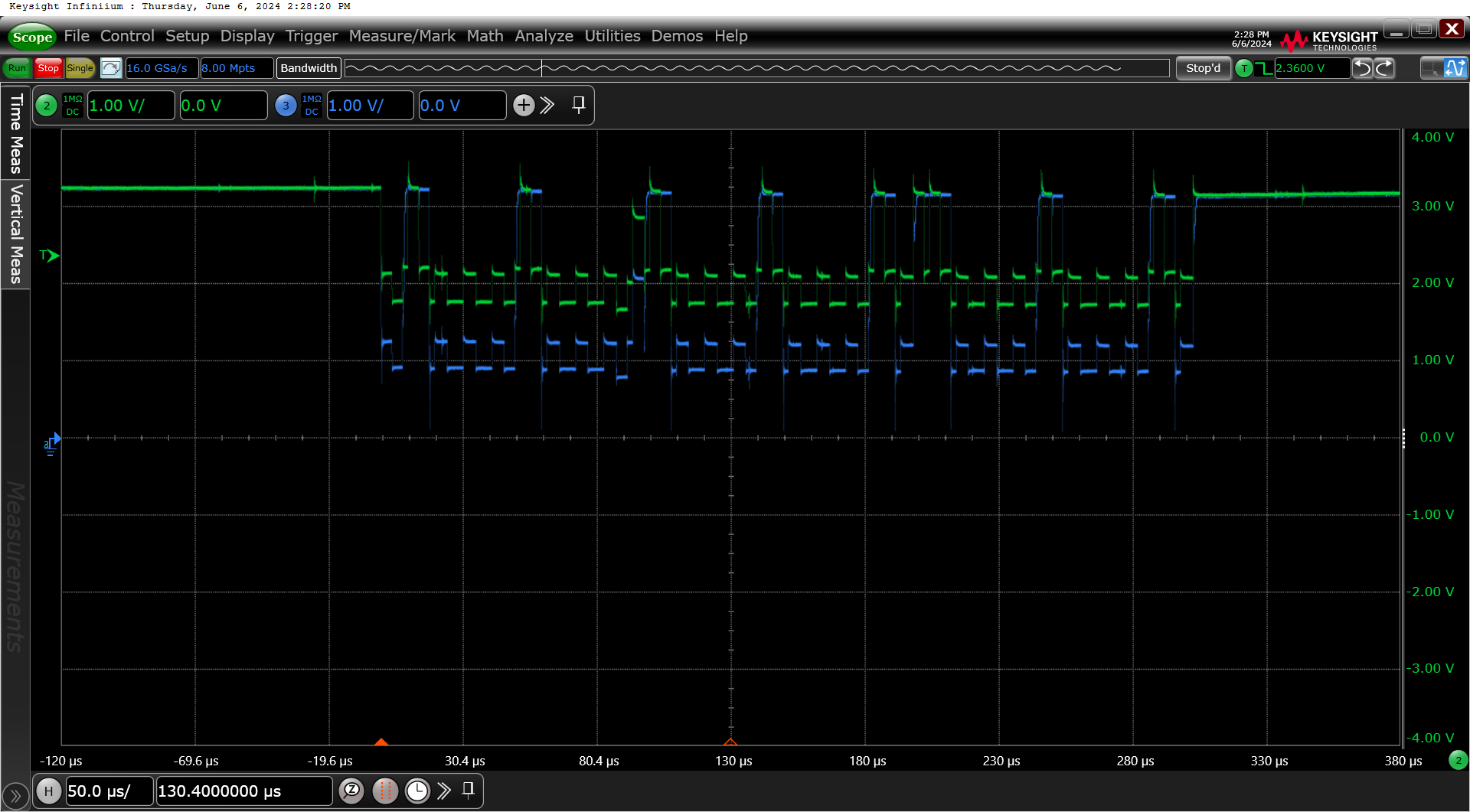Open the Trigger menu
Viewport: 1470px width, 812px height.
pos(312,36)
